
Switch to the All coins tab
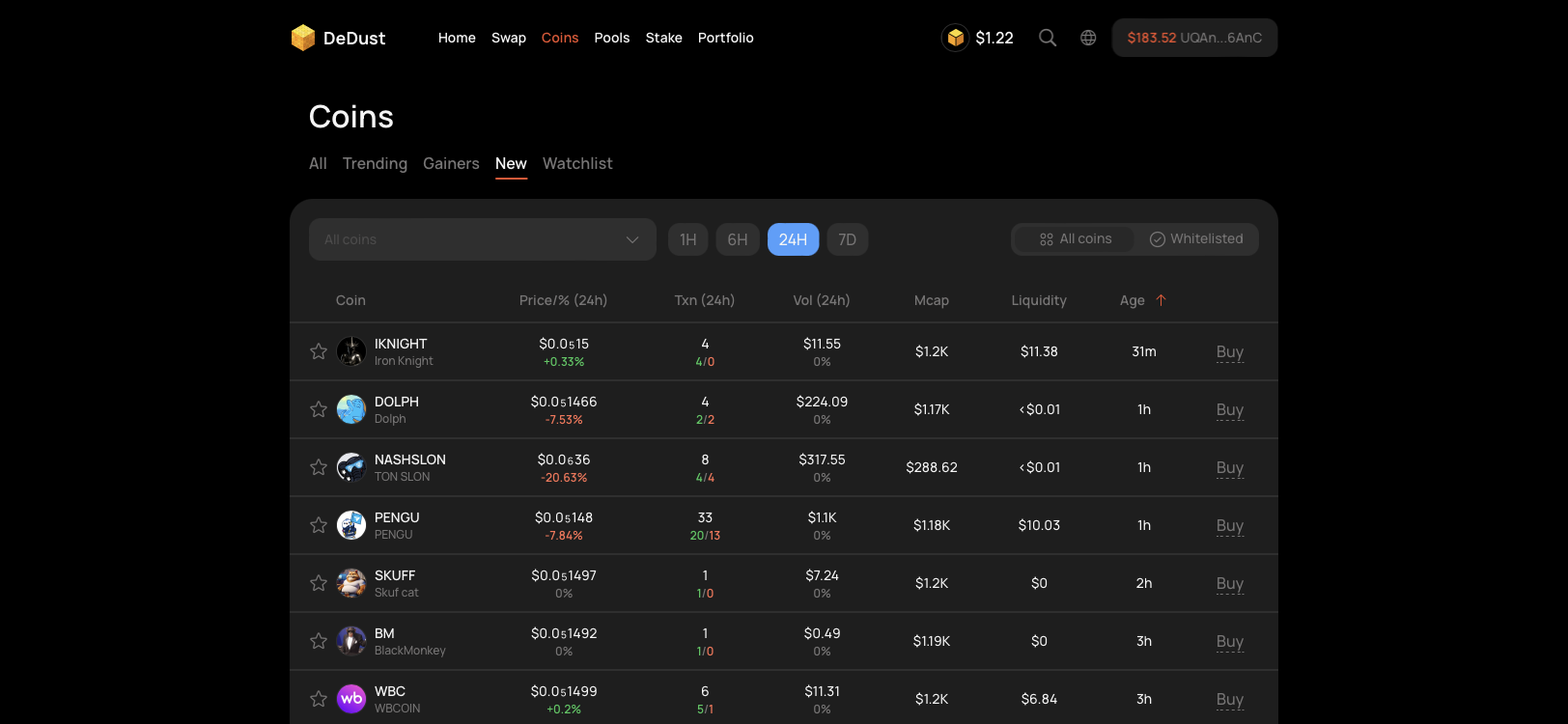[318, 164]
